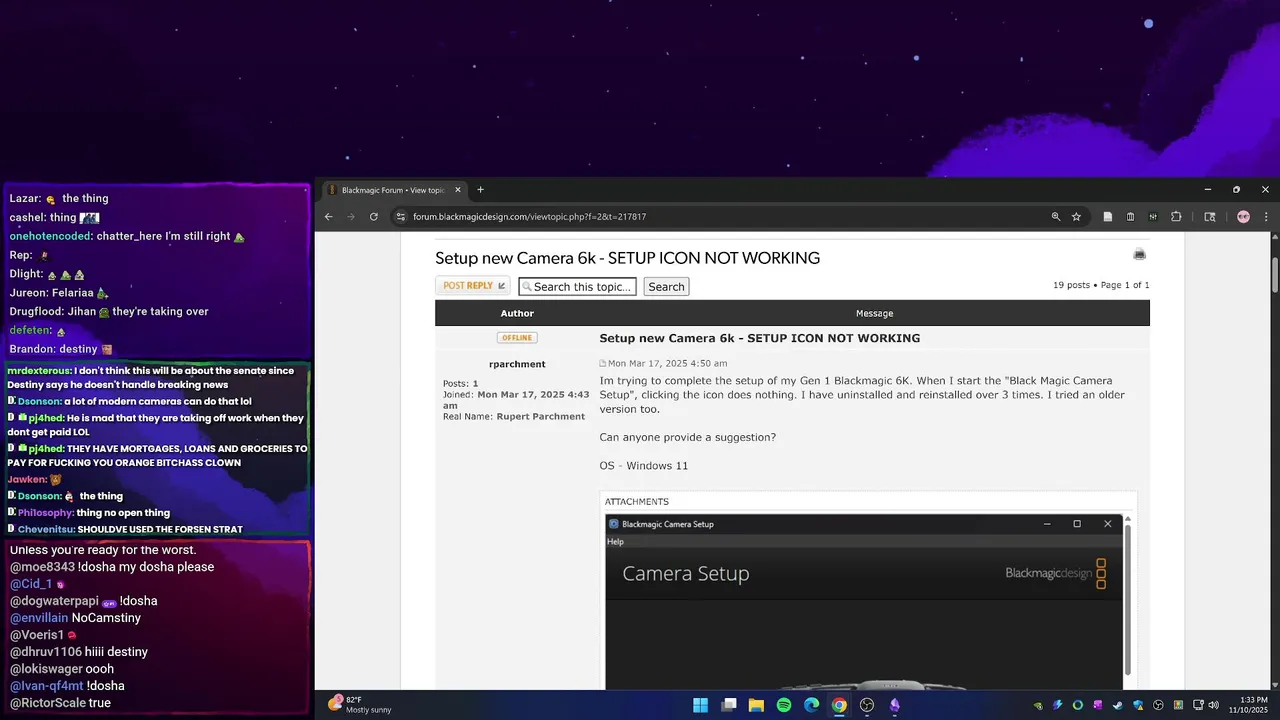The image size is (1280, 720).
Task: Open a new browser tab
Action: (480, 190)
